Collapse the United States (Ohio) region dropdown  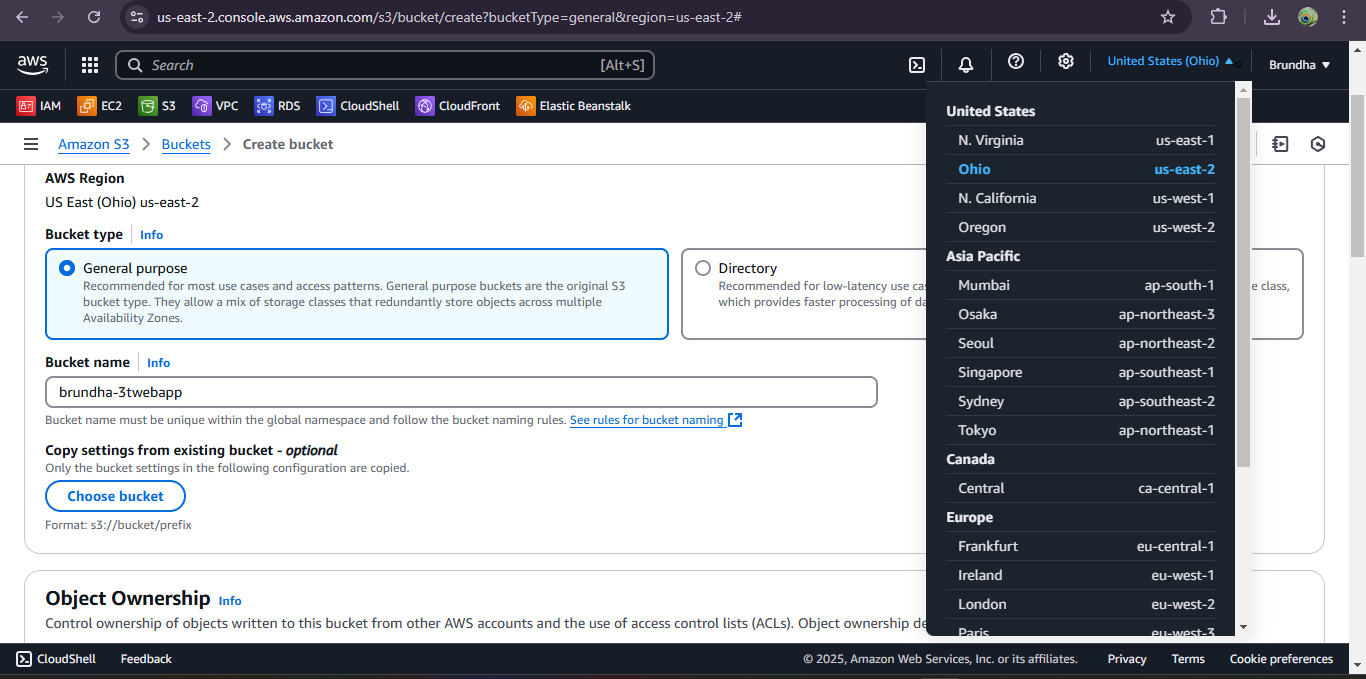tap(1170, 61)
